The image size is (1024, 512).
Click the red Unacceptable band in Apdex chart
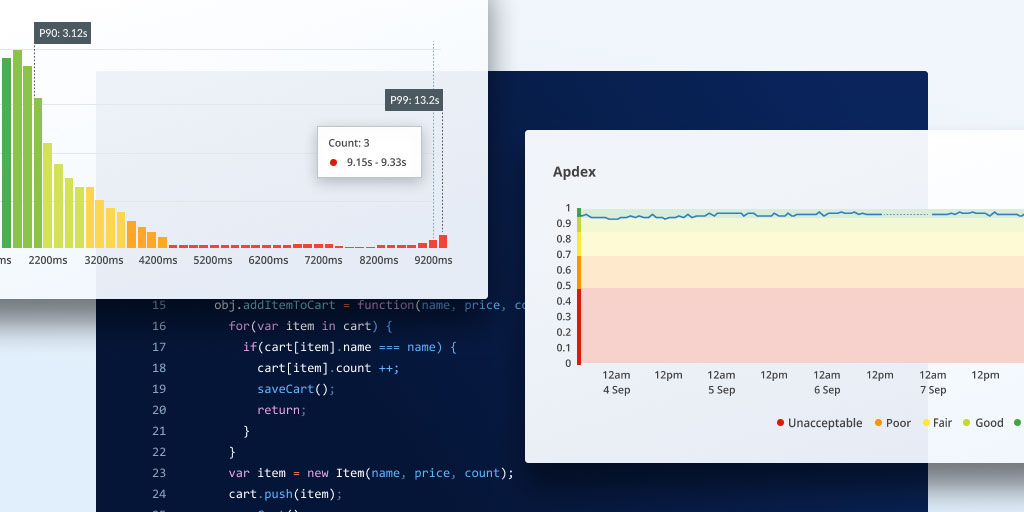(x=803, y=326)
